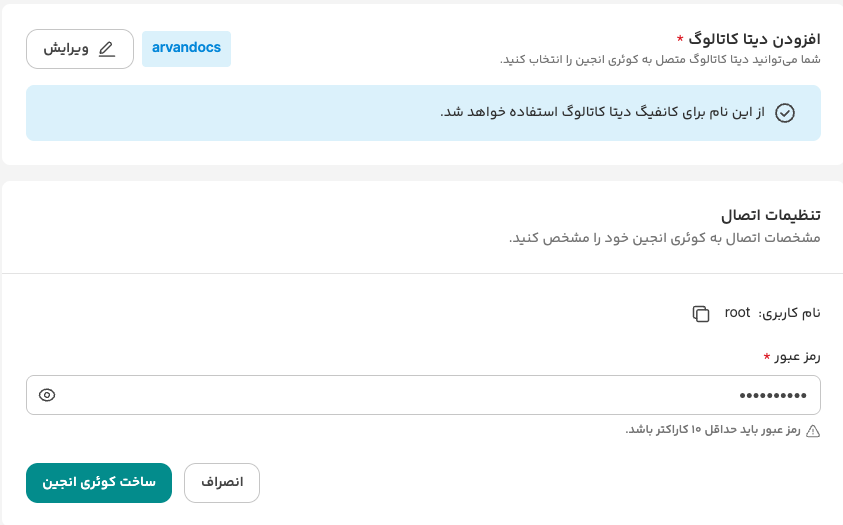Click the data catalog description under the heading

pos(660,60)
